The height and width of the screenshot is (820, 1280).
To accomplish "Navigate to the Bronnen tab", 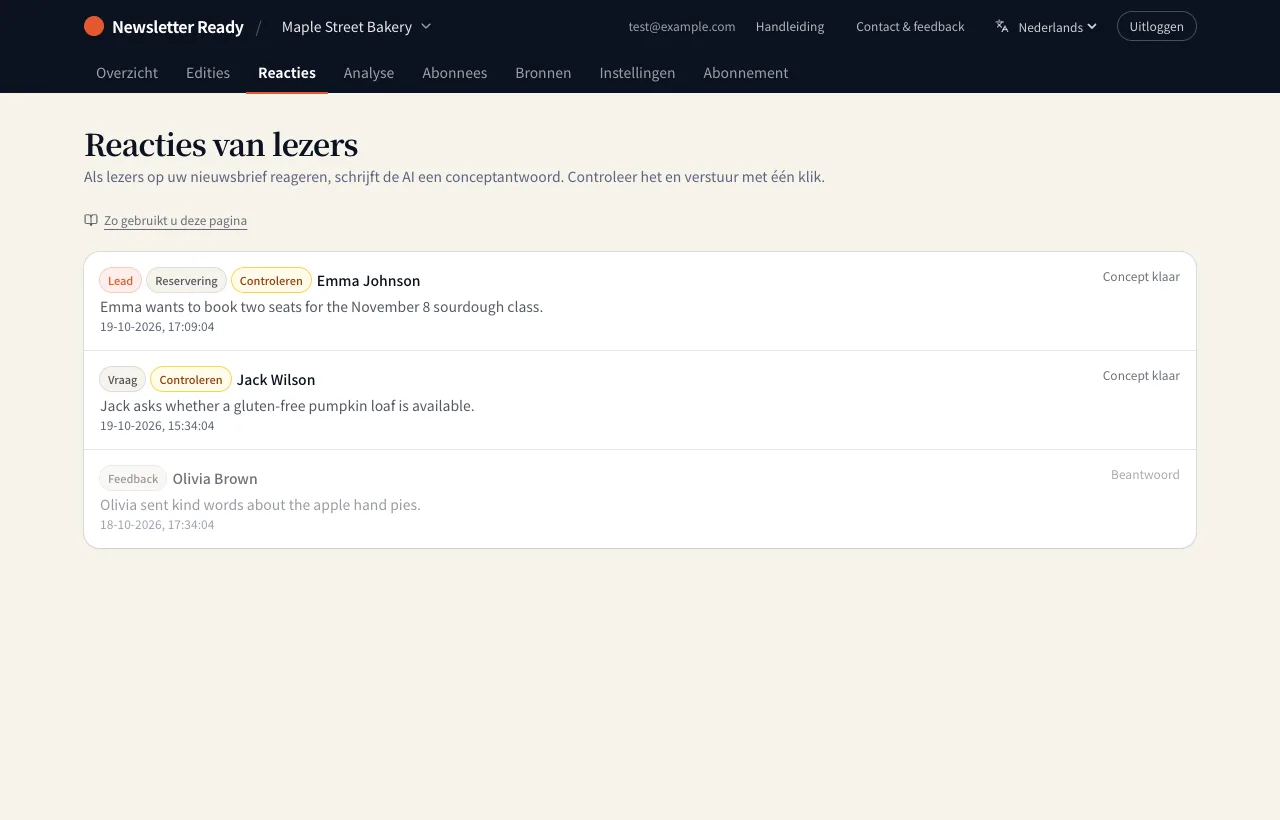I will [543, 73].
